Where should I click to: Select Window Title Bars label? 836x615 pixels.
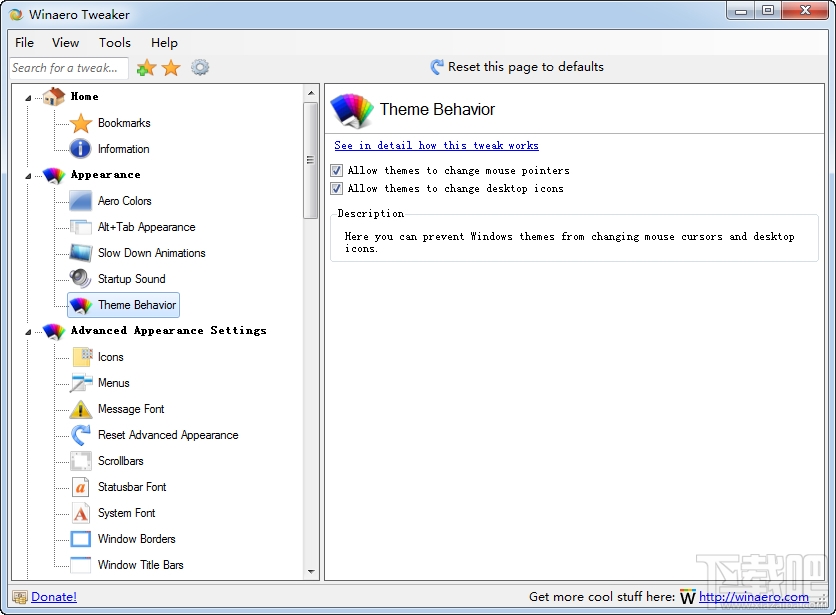[141, 565]
